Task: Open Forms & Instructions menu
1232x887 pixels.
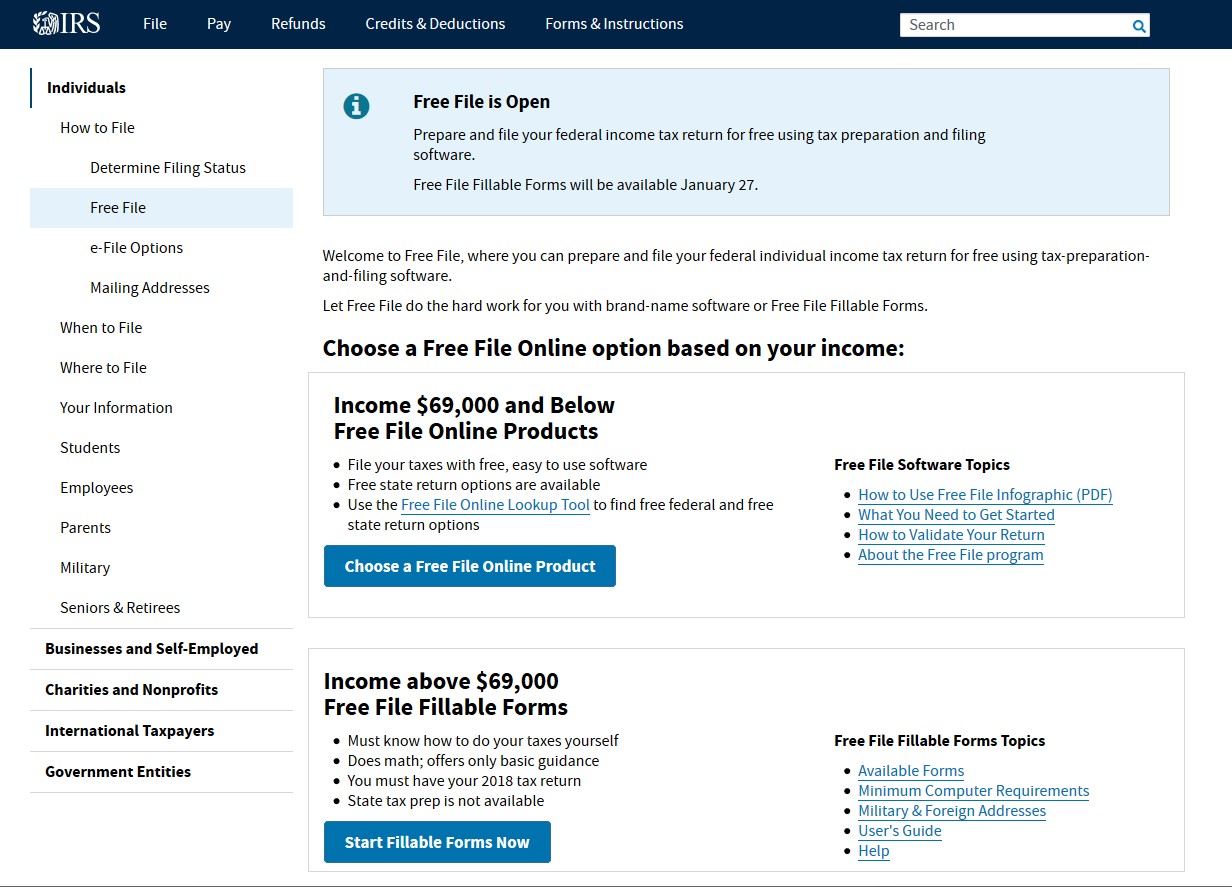Action: coord(614,24)
